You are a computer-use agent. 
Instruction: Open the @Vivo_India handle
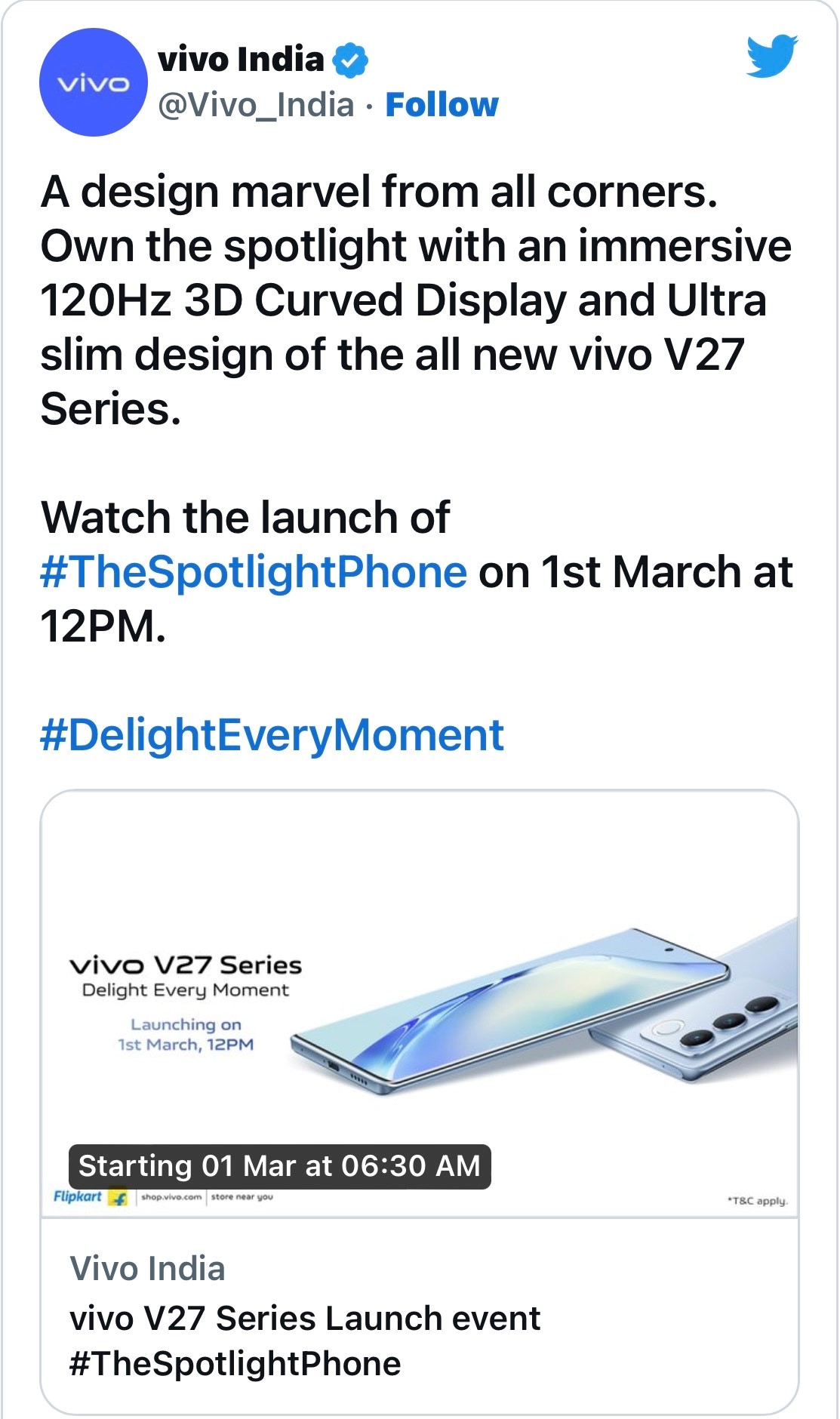[x=256, y=105]
